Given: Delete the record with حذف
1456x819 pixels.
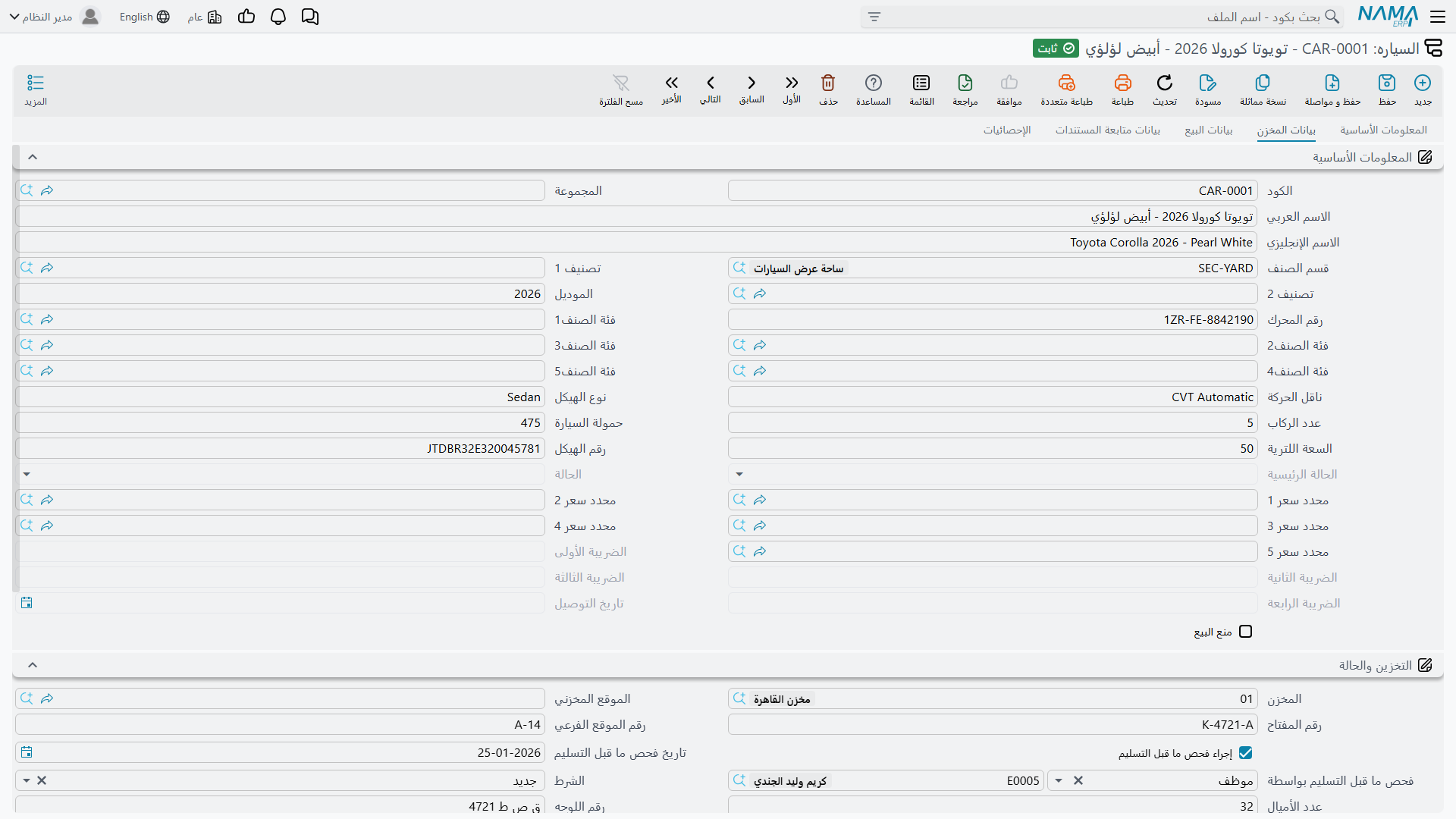Looking at the screenshot, I should (828, 89).
